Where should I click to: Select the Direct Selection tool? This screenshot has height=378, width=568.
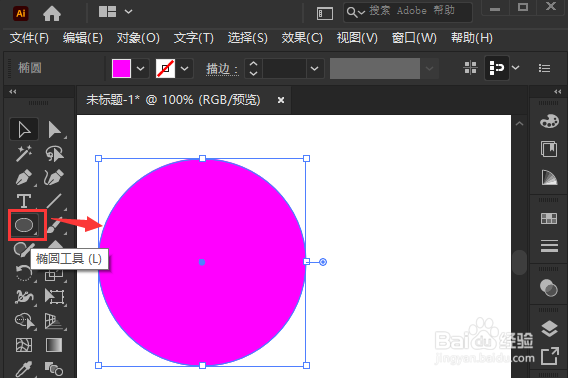(x=54, y=130)
